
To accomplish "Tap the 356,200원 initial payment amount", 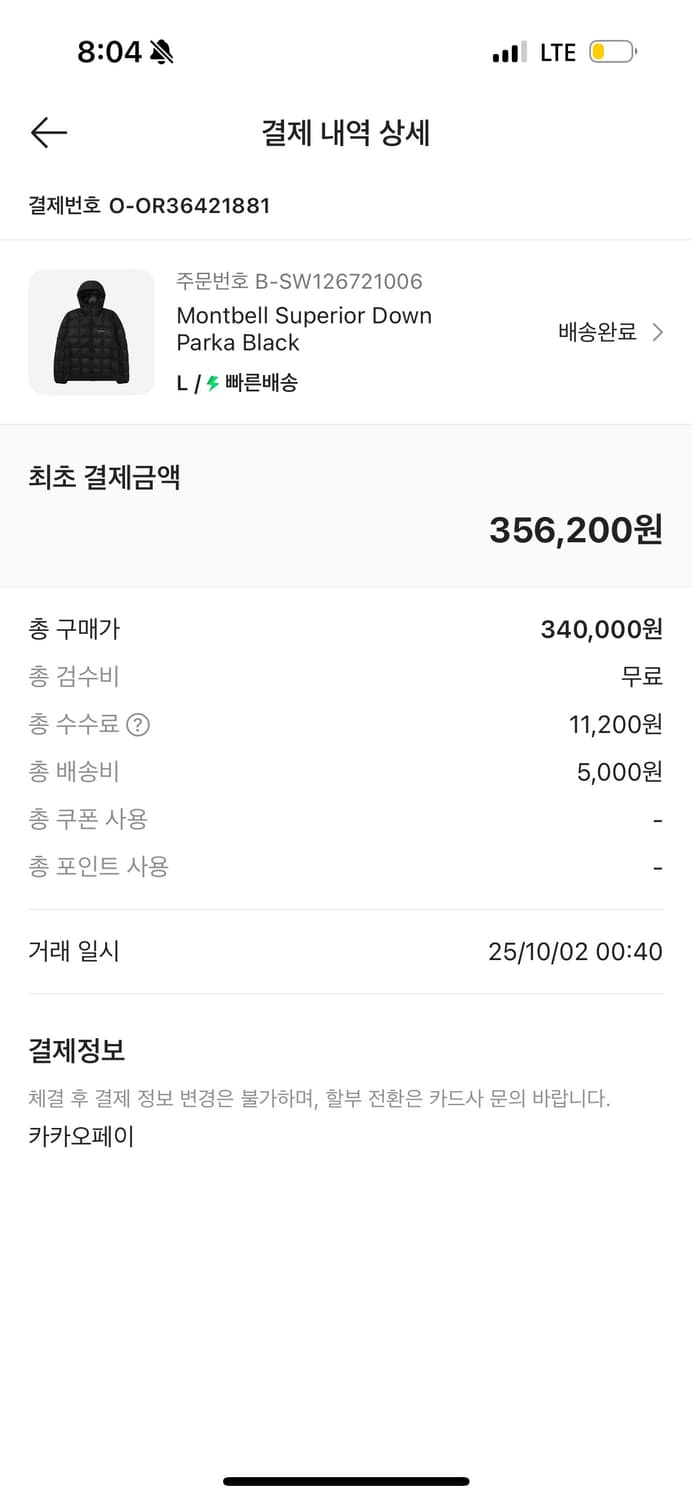I will pyautogui.click(x=575, y=530).
